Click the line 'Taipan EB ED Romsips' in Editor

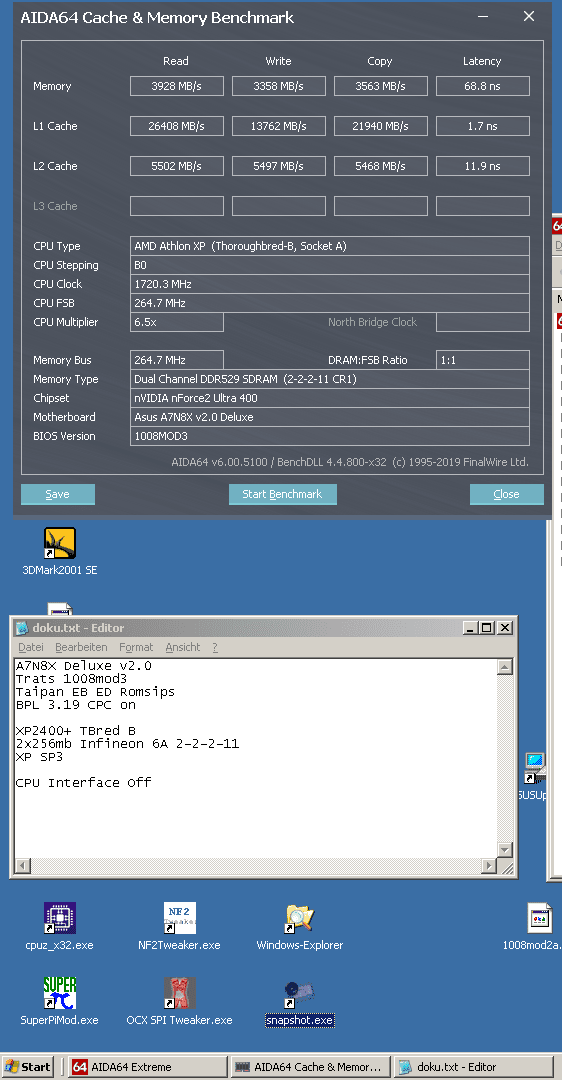pyautogui.click(x=95, y=692)
